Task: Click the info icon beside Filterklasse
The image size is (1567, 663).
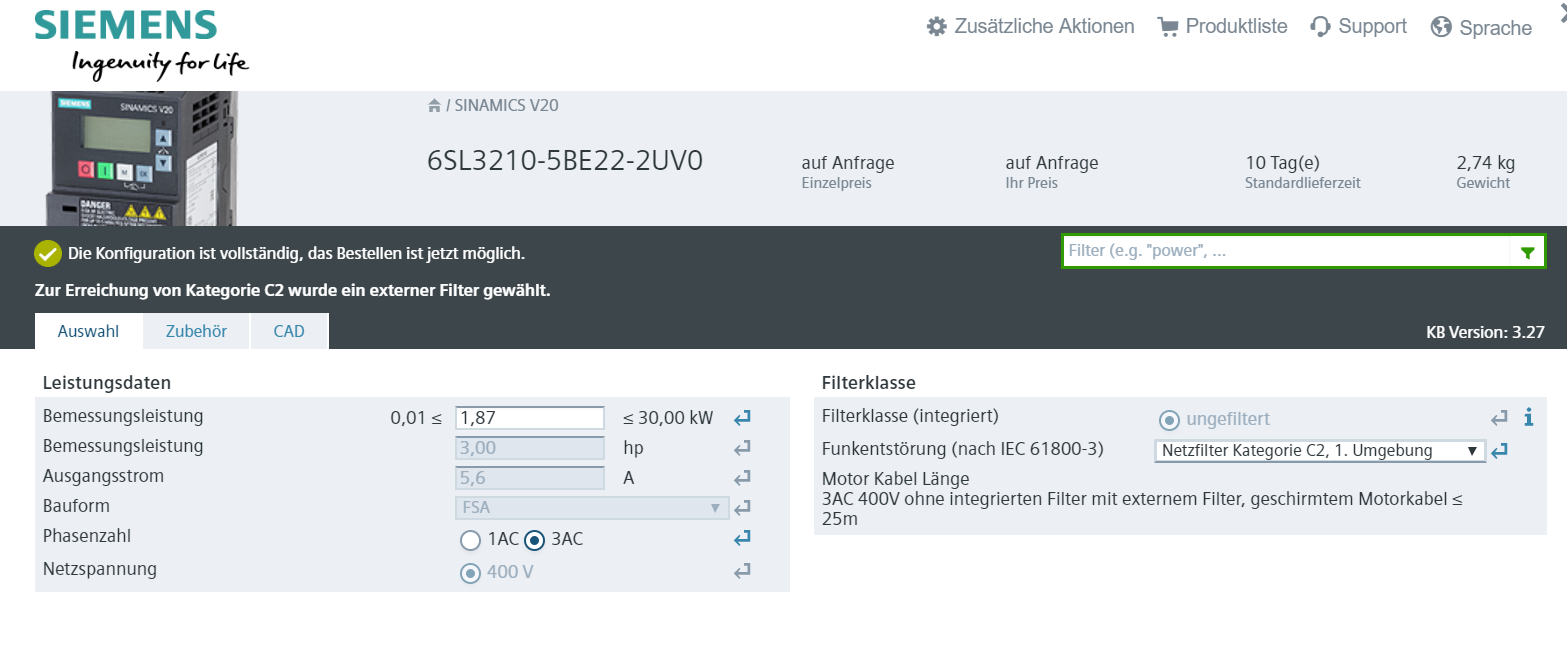Action: 1528,418
